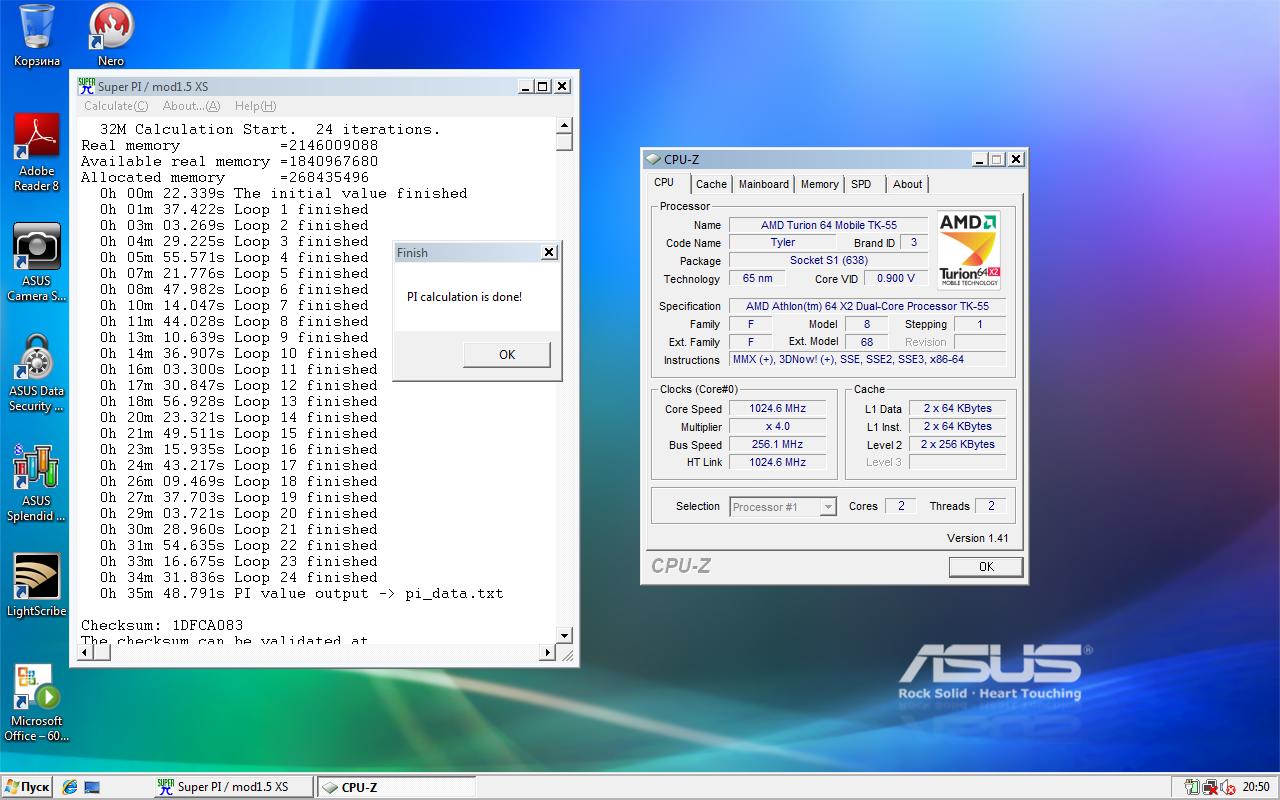The width and height of the screenshot is (1280, 800).
Task: Click the Package value Socket S1 (638)
Action: (828, 260)
